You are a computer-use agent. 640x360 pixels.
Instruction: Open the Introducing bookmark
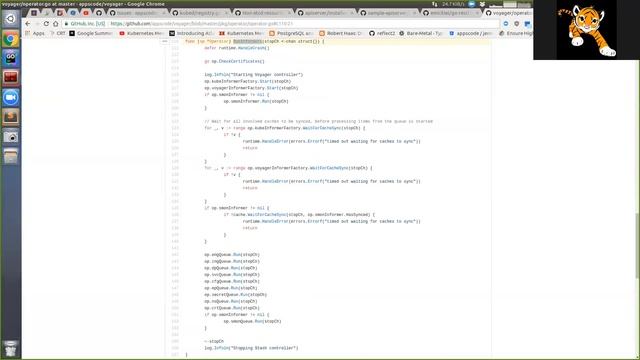[x=191, y=33]
